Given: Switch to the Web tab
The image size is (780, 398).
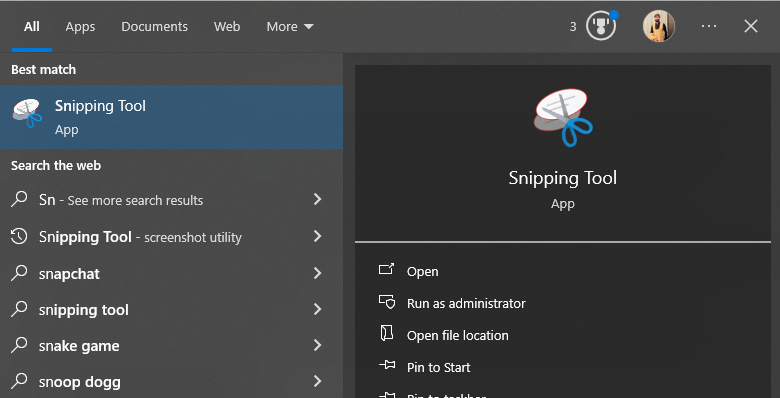Looking at the screenshot, I should [x=227, y=26].
